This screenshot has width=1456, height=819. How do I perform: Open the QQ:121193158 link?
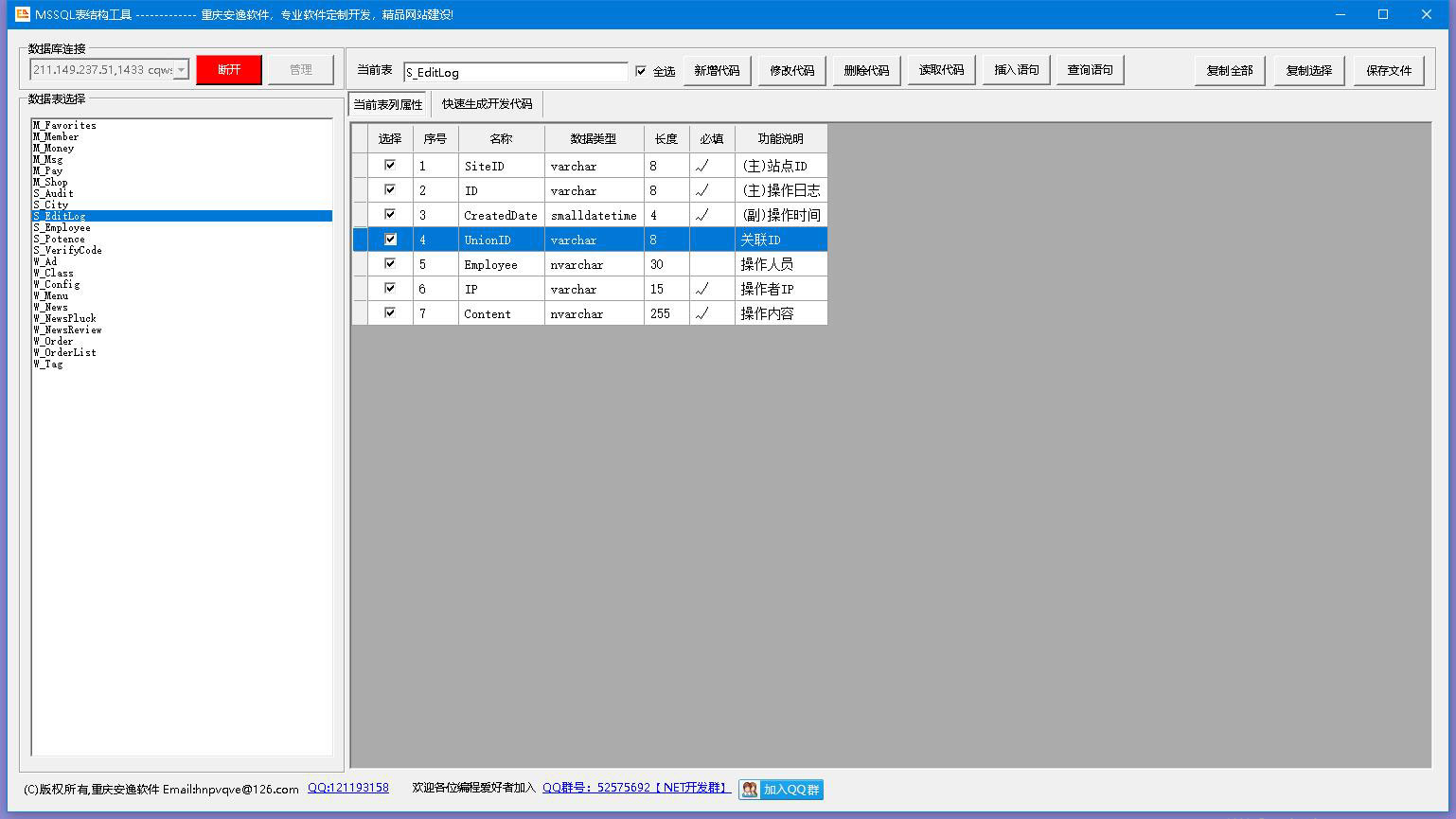click(x=347, y=788)
